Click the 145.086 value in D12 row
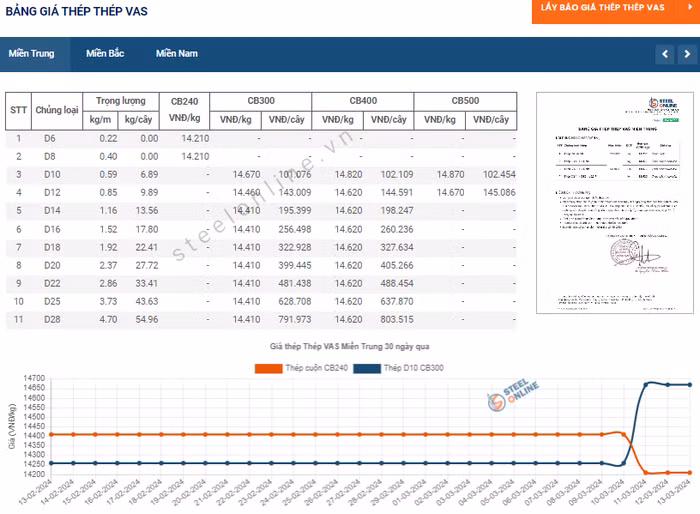 click(499, 192)
